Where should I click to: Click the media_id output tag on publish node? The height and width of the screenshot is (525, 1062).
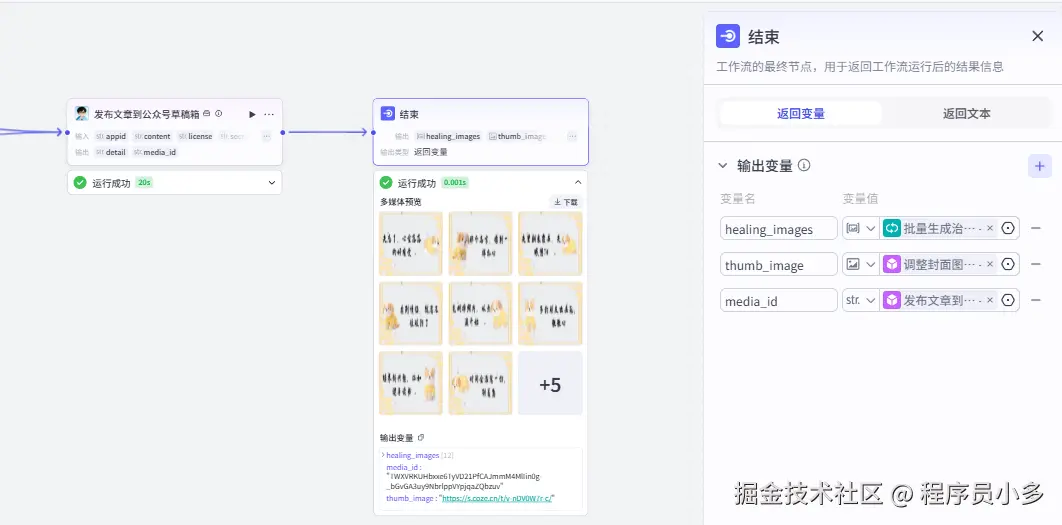tap(154, 152)
